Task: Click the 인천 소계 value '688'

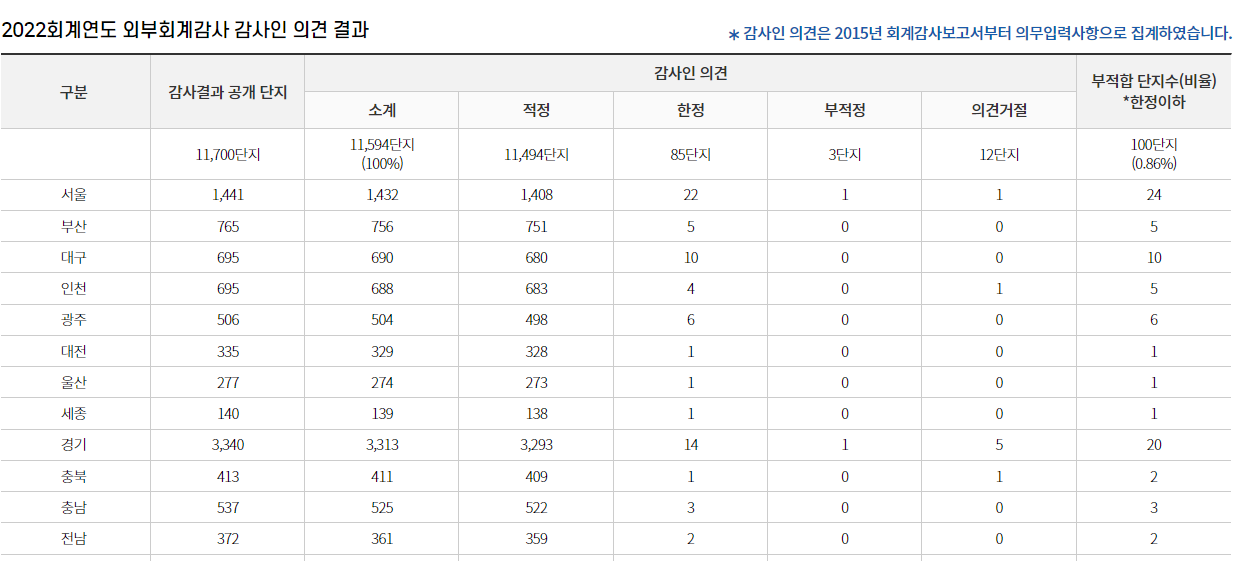Action: 382,289
